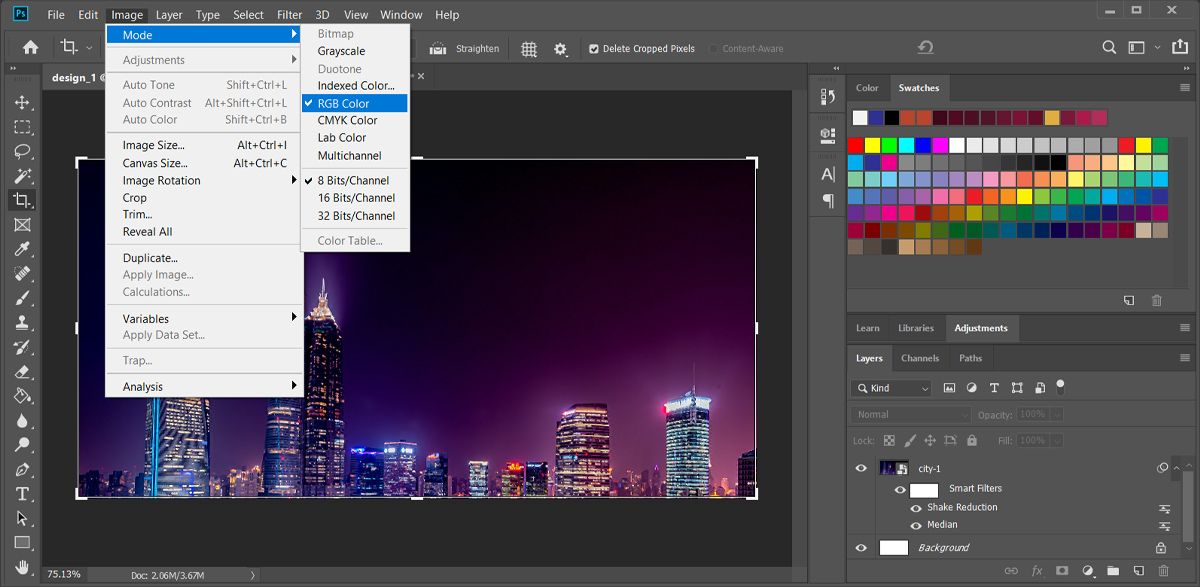Pick the Eyedropper tool
The image size is (1200, 587).
pyautogui.click(x=22, y=250)
